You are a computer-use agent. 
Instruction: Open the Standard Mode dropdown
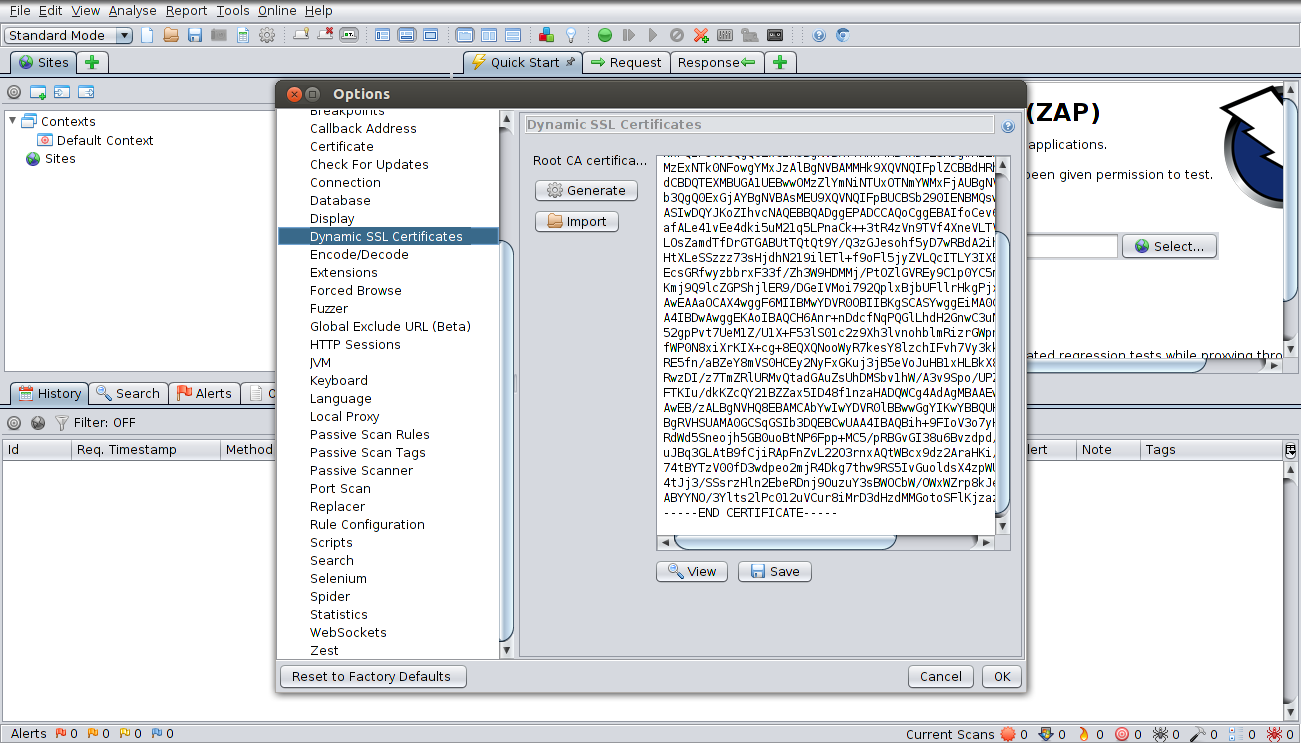pyautogui.click(x=69, y=35)
